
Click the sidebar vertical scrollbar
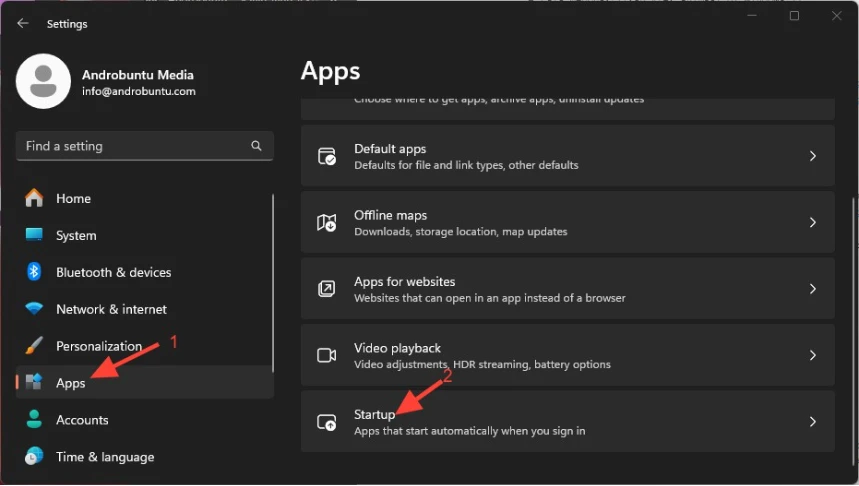[x=272, y=283]
